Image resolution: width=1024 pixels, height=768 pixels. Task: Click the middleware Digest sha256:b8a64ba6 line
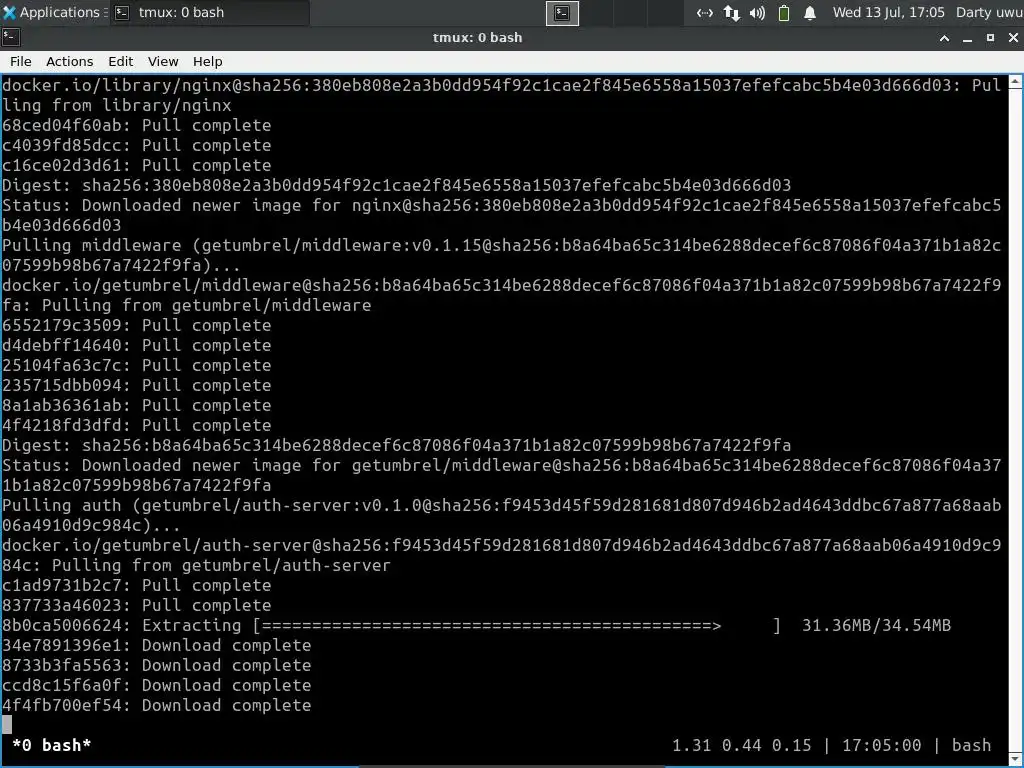pyautogui.click(x=396, y=445)
